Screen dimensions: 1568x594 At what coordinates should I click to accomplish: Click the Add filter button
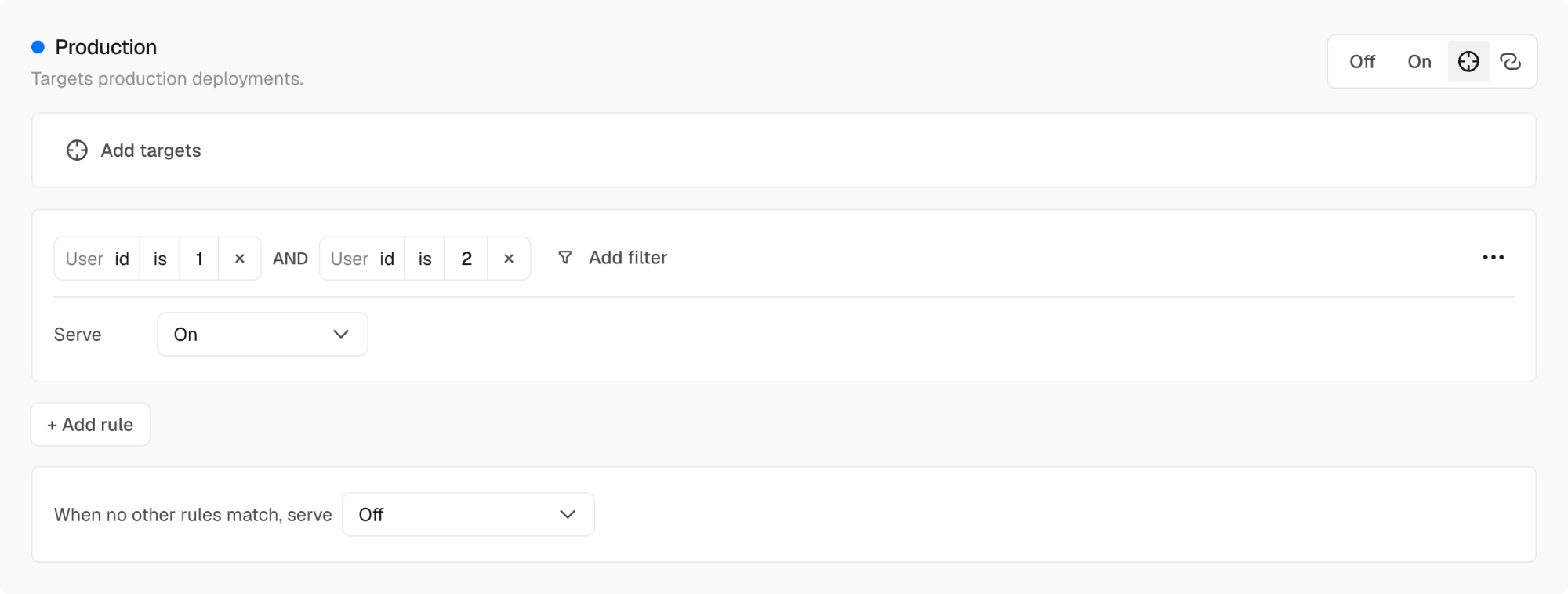click(x=612, y=258)
